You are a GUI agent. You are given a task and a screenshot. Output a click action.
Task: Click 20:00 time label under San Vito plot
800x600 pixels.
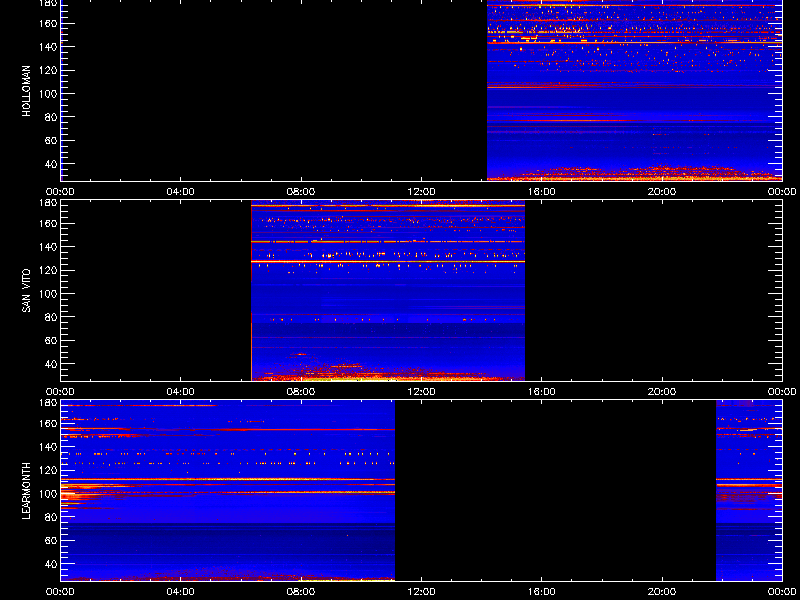point(662,392)
